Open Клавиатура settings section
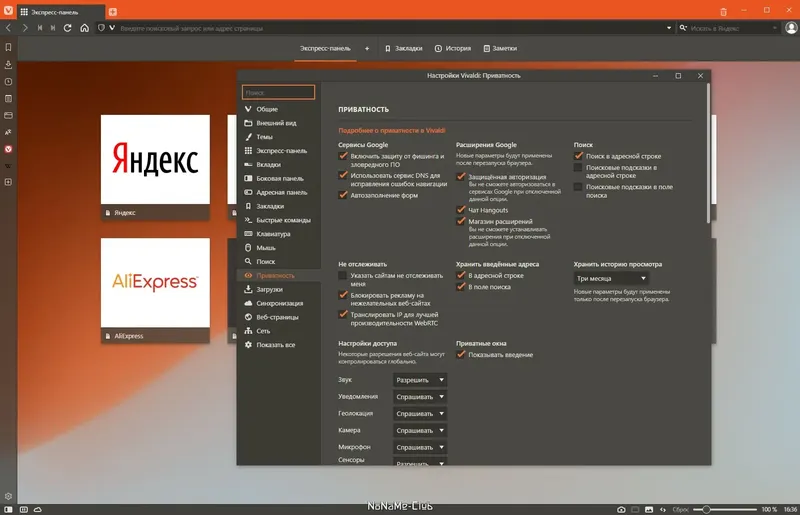 click(279, 234)
